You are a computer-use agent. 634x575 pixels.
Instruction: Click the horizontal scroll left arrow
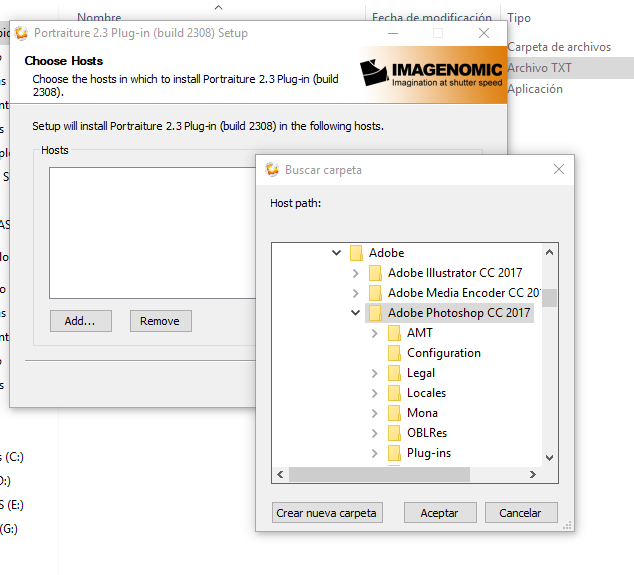pos(280,474)
